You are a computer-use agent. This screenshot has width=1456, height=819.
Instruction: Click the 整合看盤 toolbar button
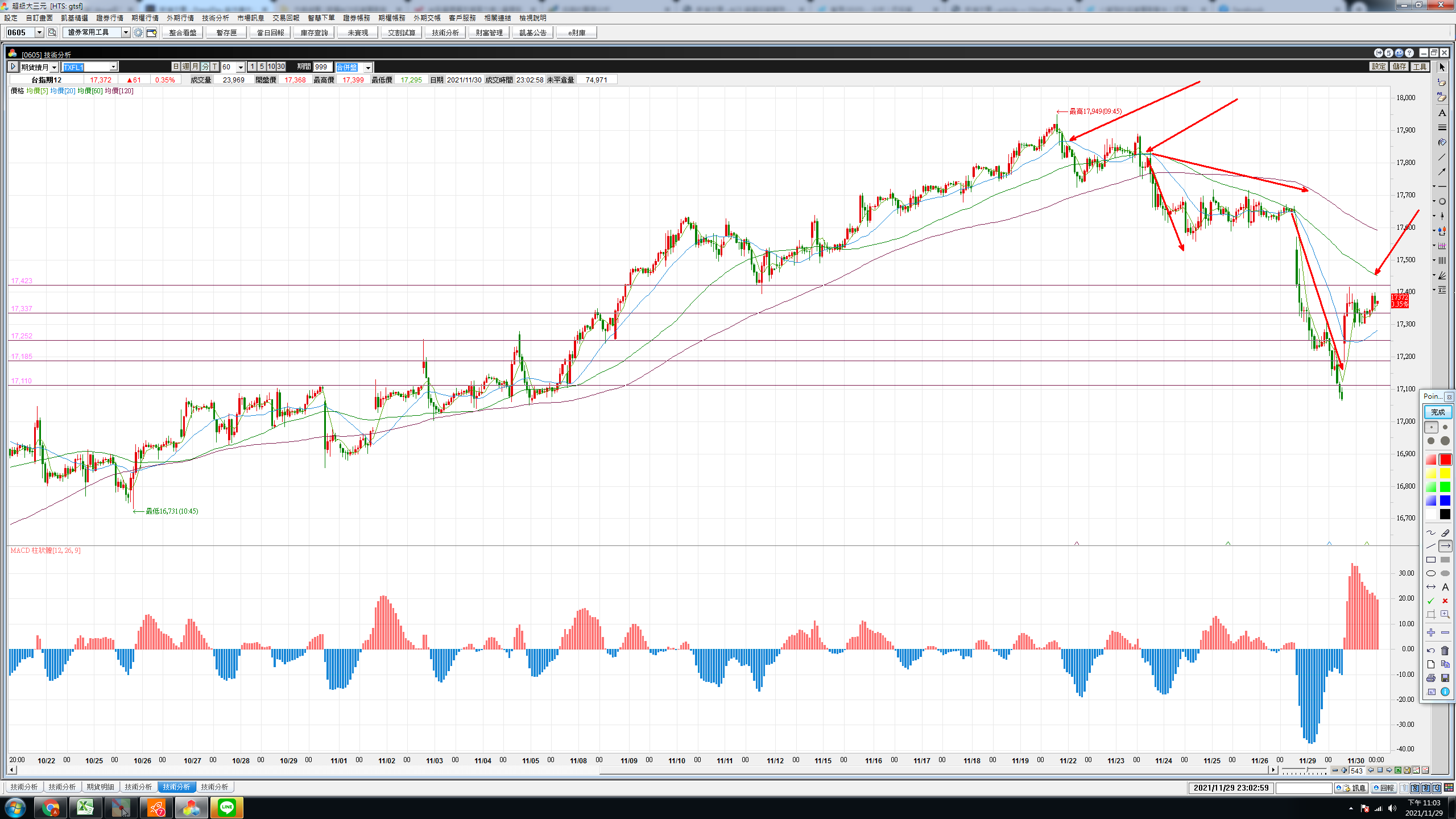(183, 32)
